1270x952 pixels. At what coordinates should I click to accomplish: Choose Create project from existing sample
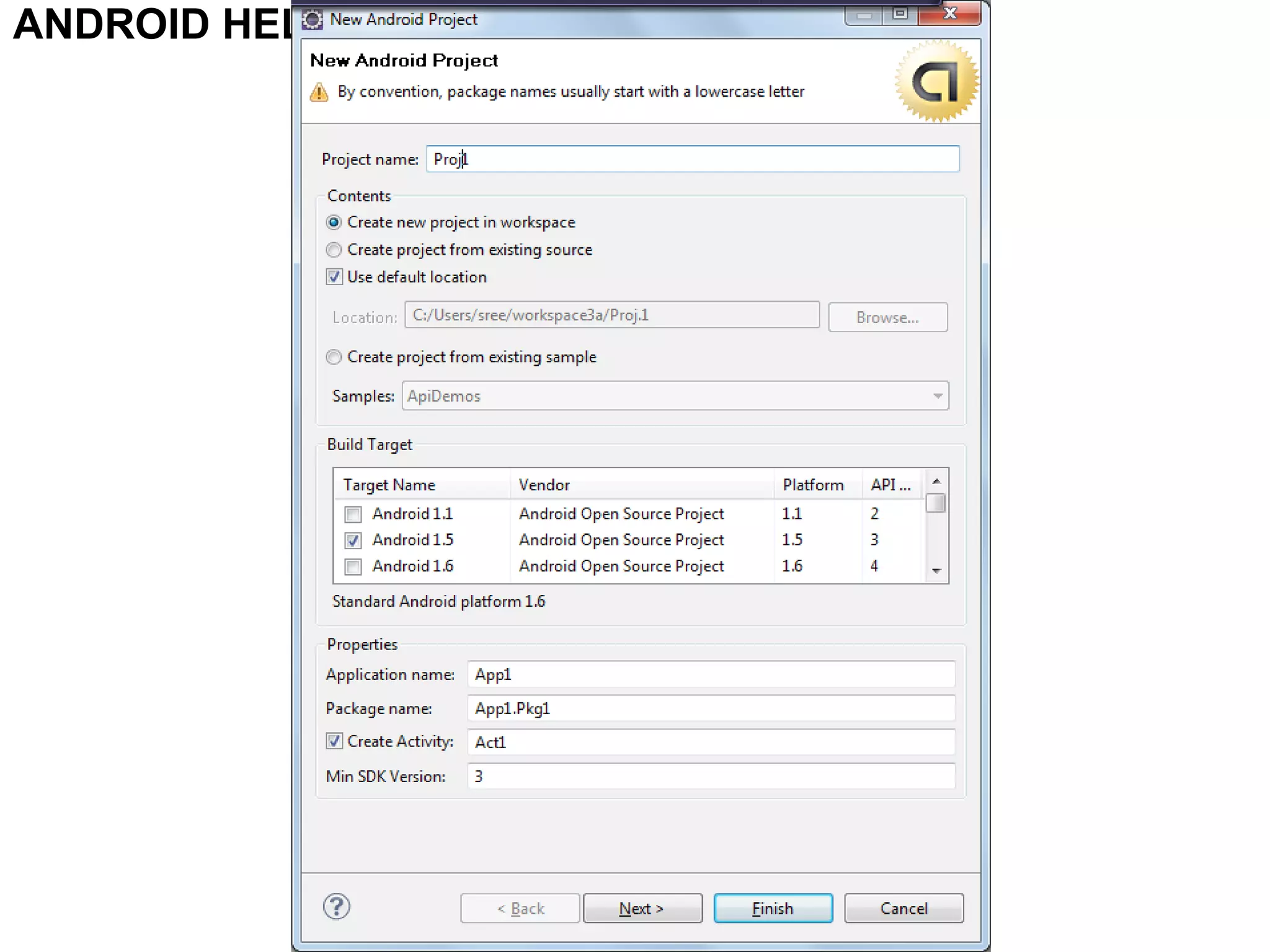(x=334, y=357)
